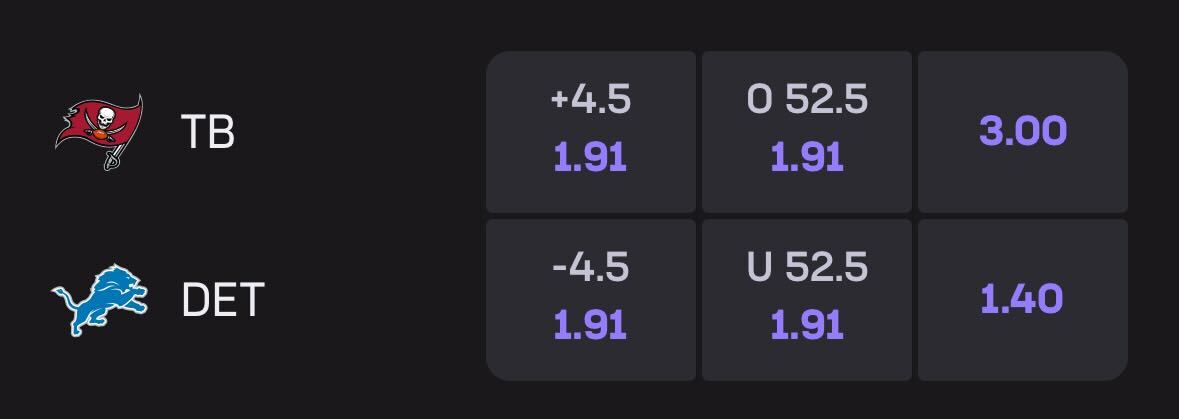Choose TB moneyline at 3.00

pyautogui.click(x=1023, y=131)
